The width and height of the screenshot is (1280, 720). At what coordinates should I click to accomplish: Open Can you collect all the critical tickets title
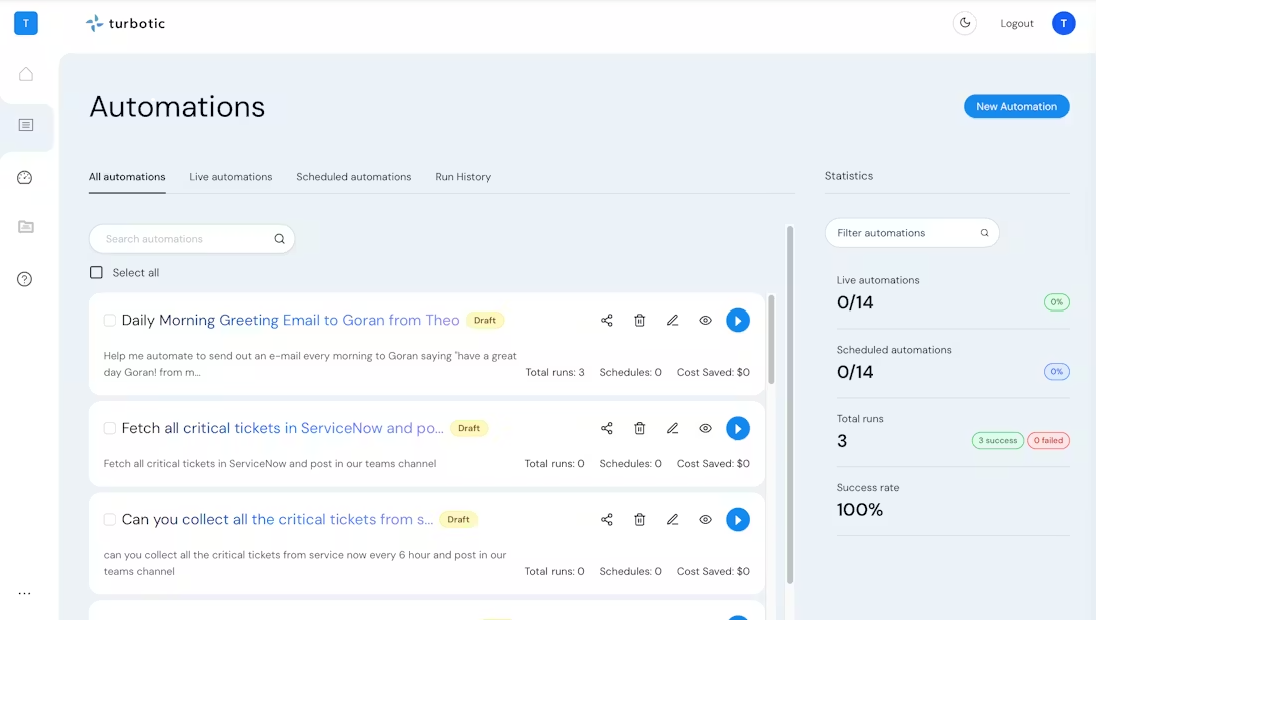[278, 520]
